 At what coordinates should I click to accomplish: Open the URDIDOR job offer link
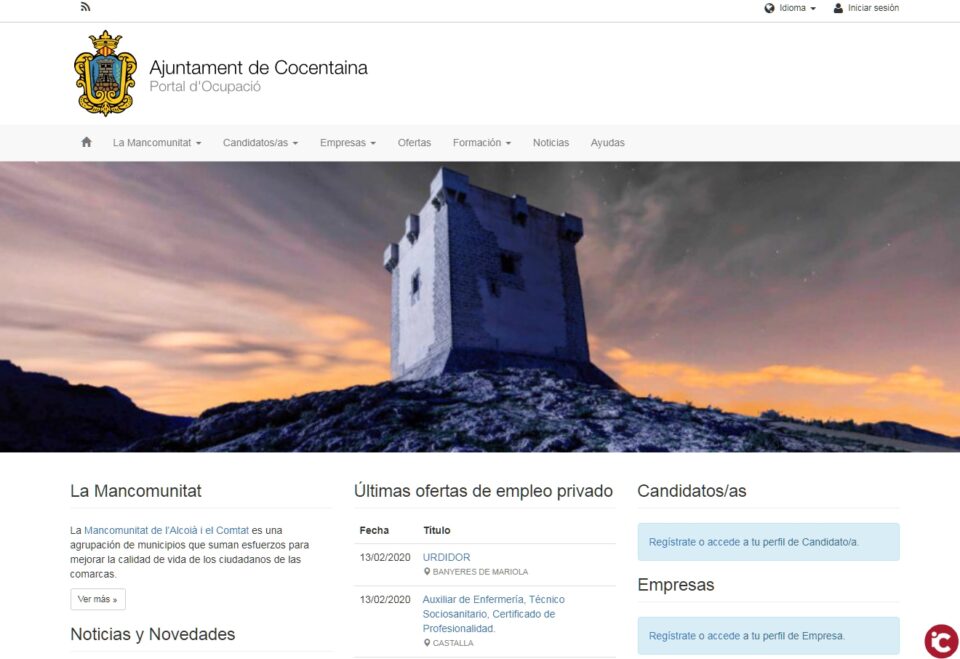(445, 556)
